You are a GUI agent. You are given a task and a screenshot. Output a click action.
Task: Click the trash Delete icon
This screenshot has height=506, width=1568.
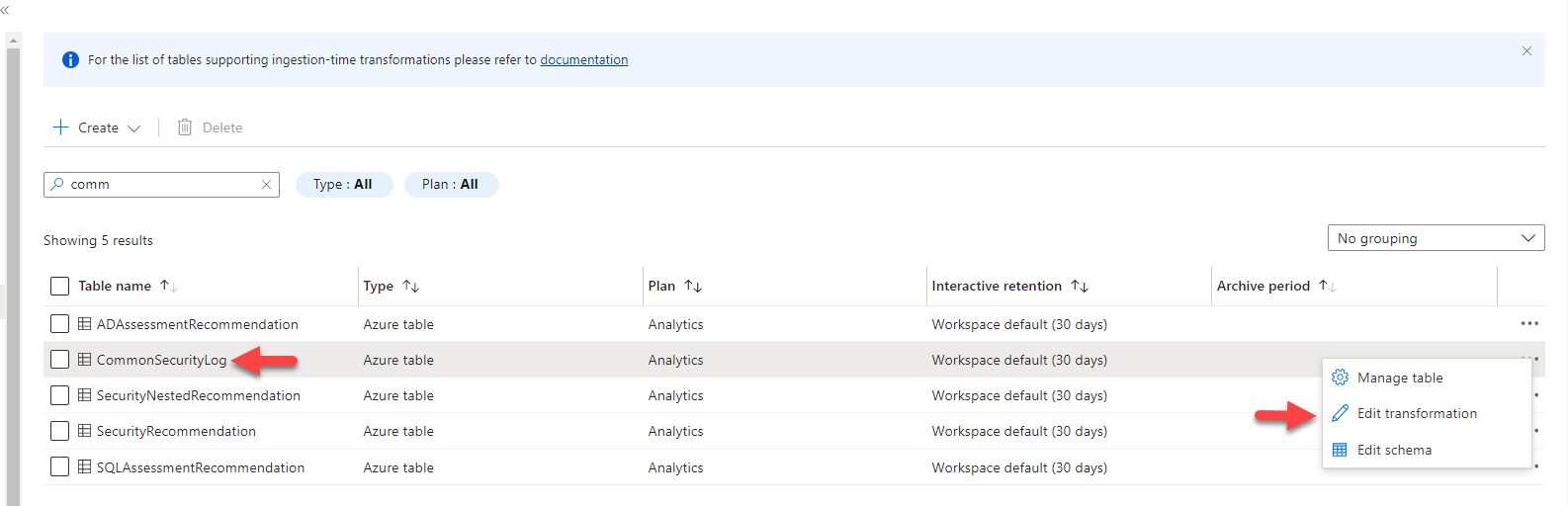[185, 127]
